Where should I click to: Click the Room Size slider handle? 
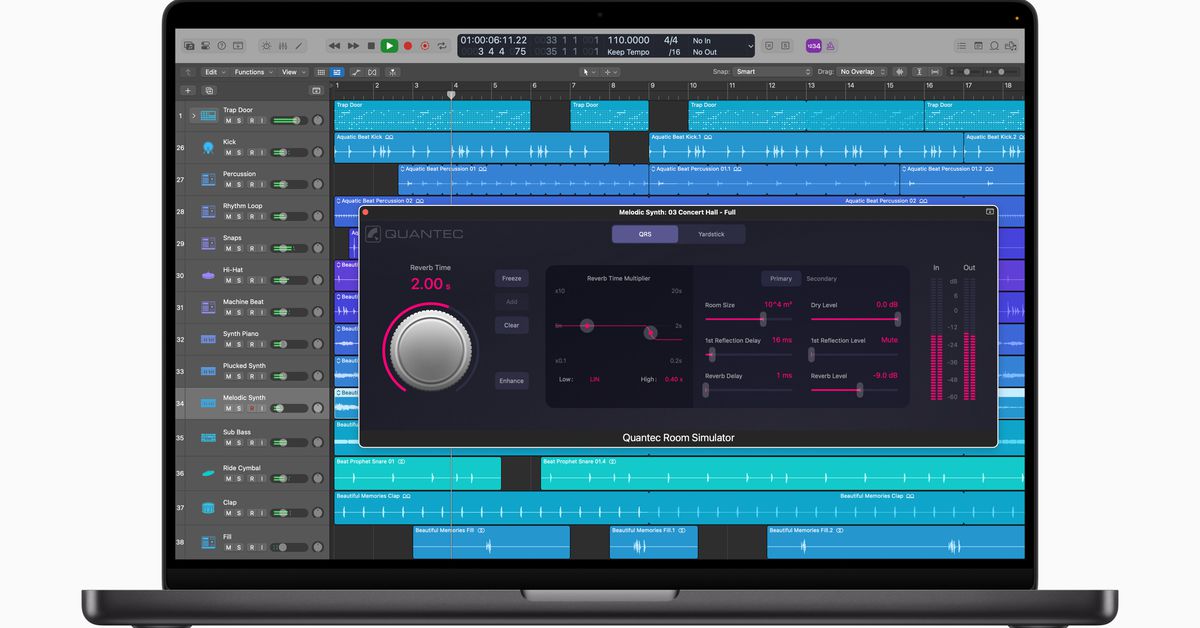(763, 319)
